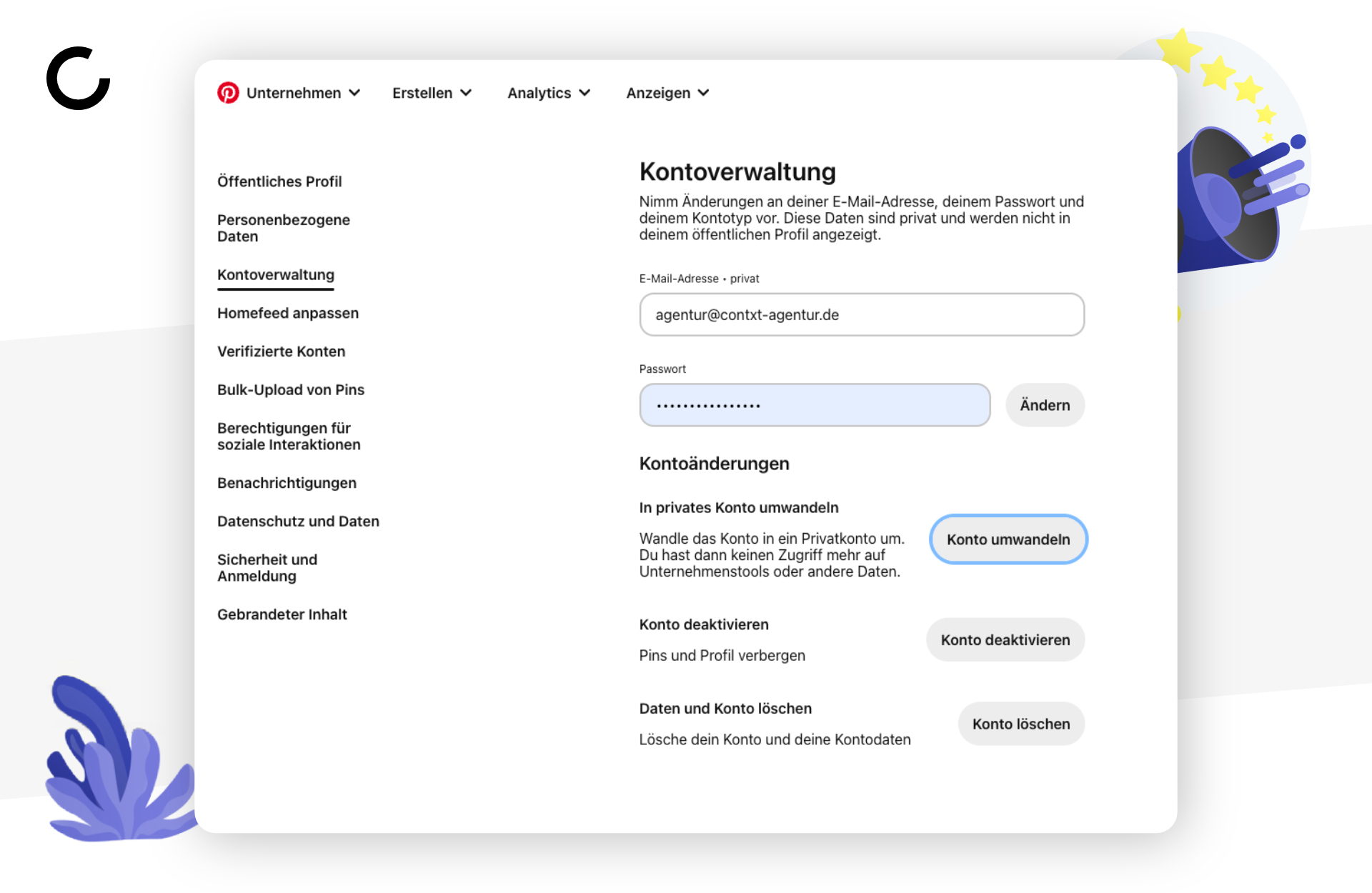1372x893 pixels.
Task: Click the E-Mail-Adresse input field
Action: 862,314
